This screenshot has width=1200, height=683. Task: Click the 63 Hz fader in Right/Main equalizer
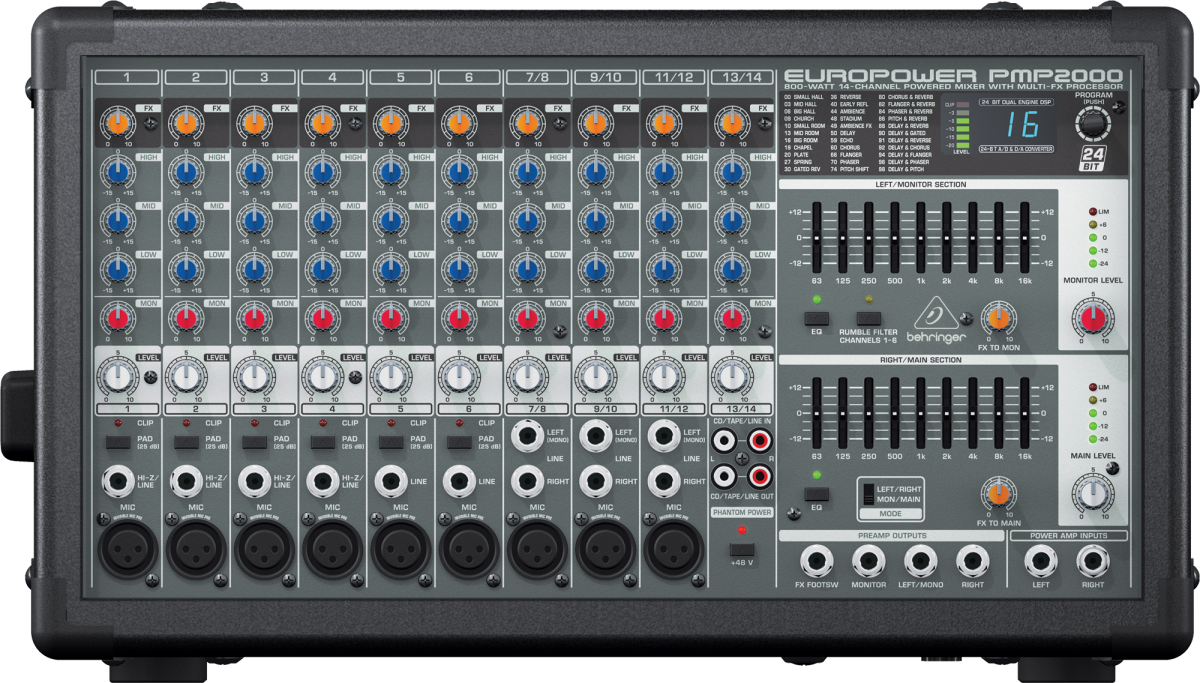tap(818, 412)
